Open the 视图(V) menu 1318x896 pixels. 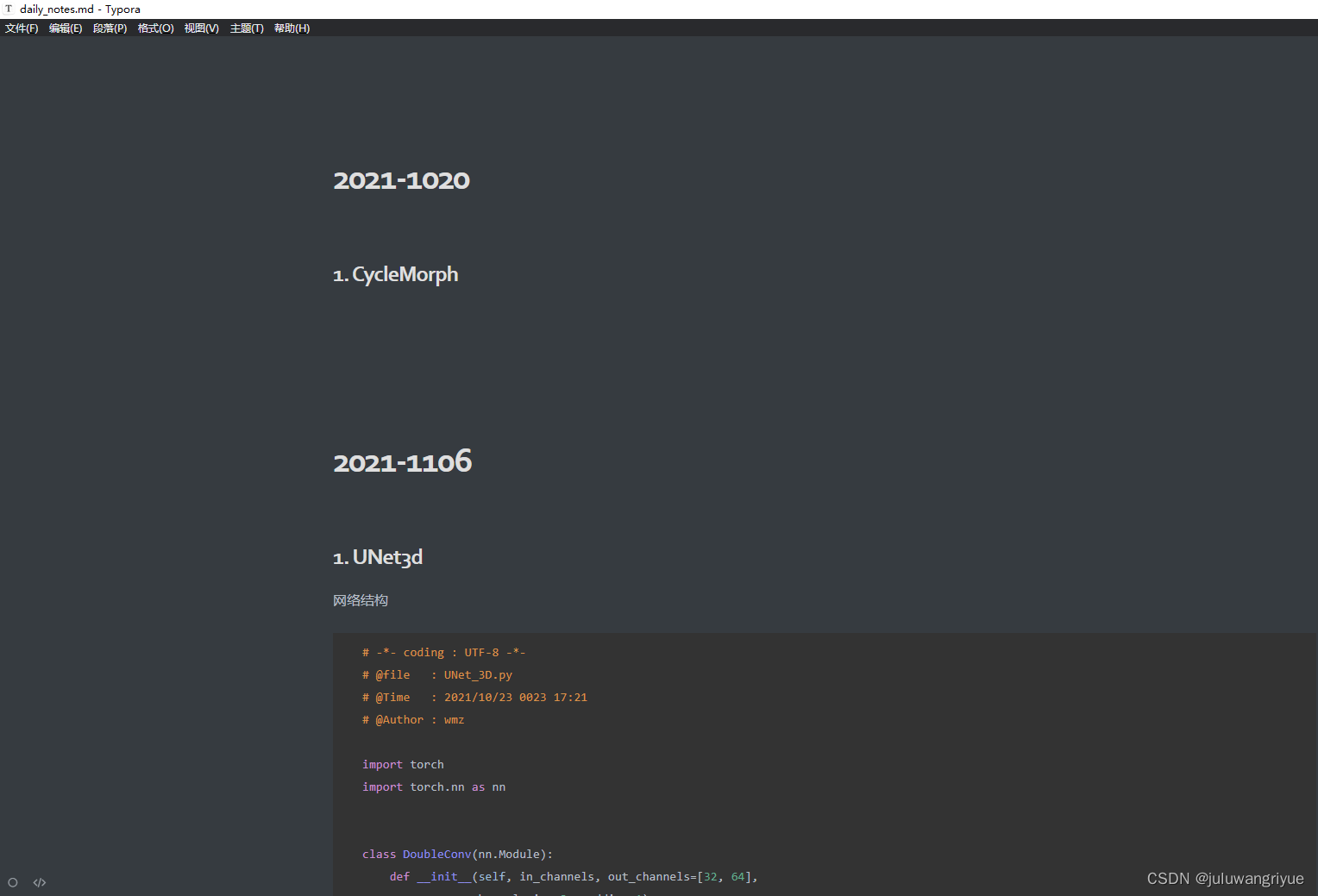pos(201,28)
